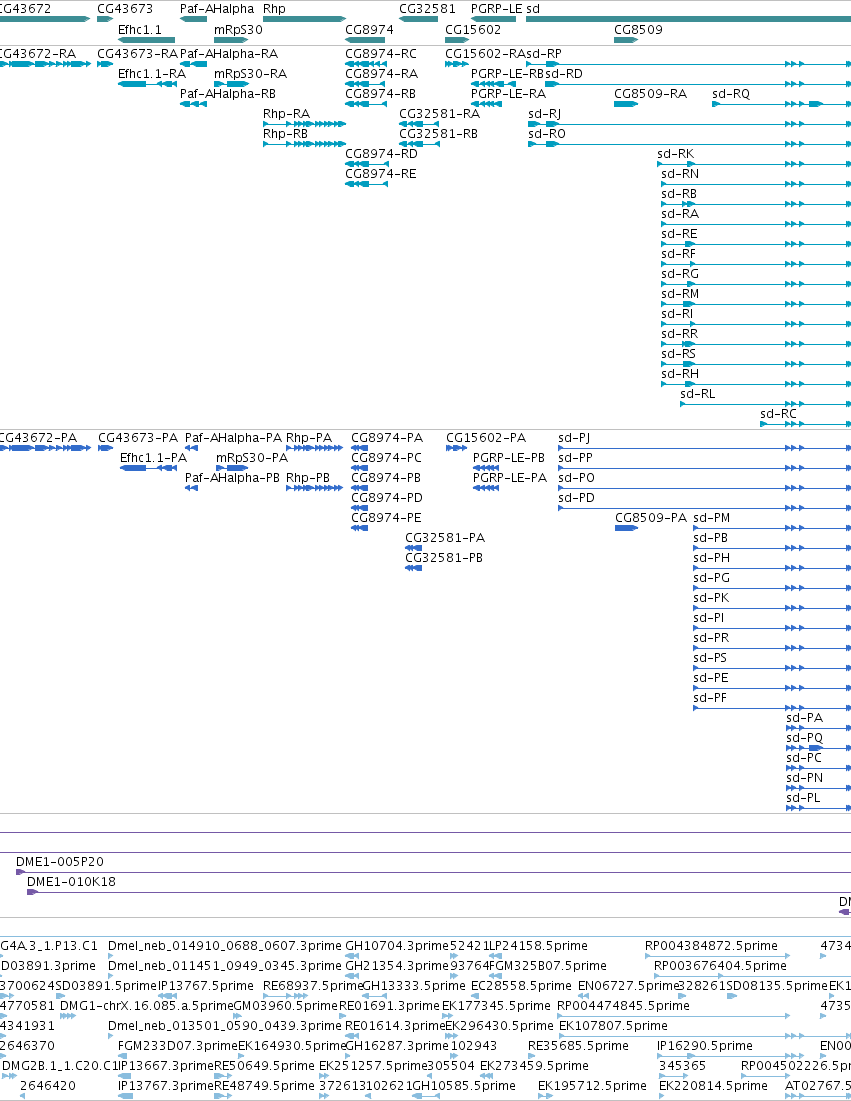Select transcript sd-RM
This screenshot has width=851, height=1101.
point(680,294)
